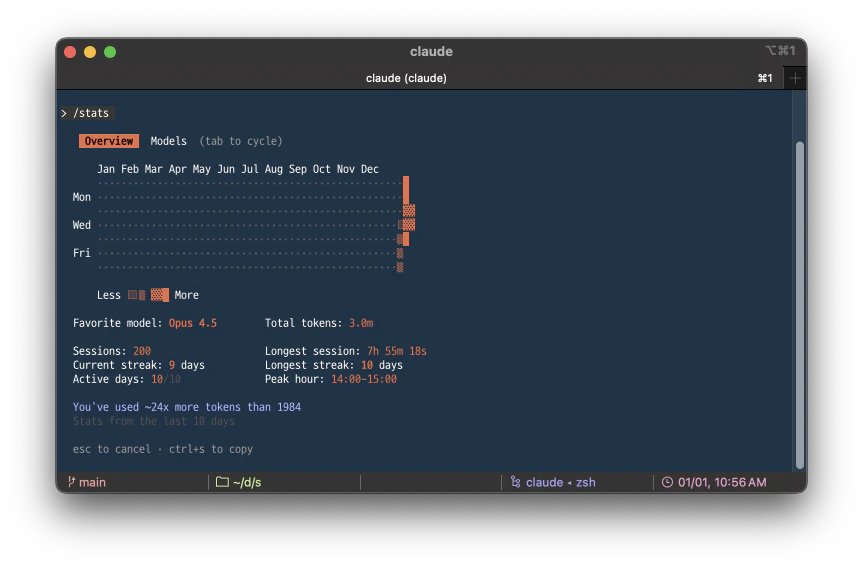Click the ctrl+s to copy hint
The height and width of the screenshot is (567, 863).
click(211, 449)
